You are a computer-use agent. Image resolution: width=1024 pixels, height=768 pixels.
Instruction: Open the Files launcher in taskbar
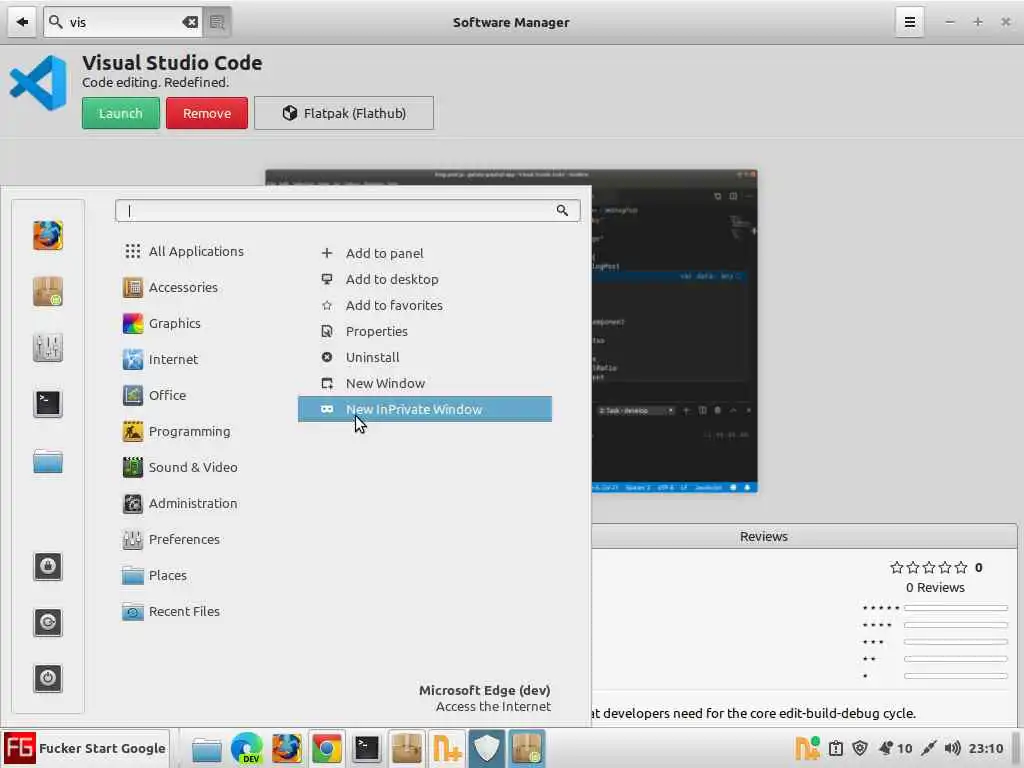pos(206,748)
